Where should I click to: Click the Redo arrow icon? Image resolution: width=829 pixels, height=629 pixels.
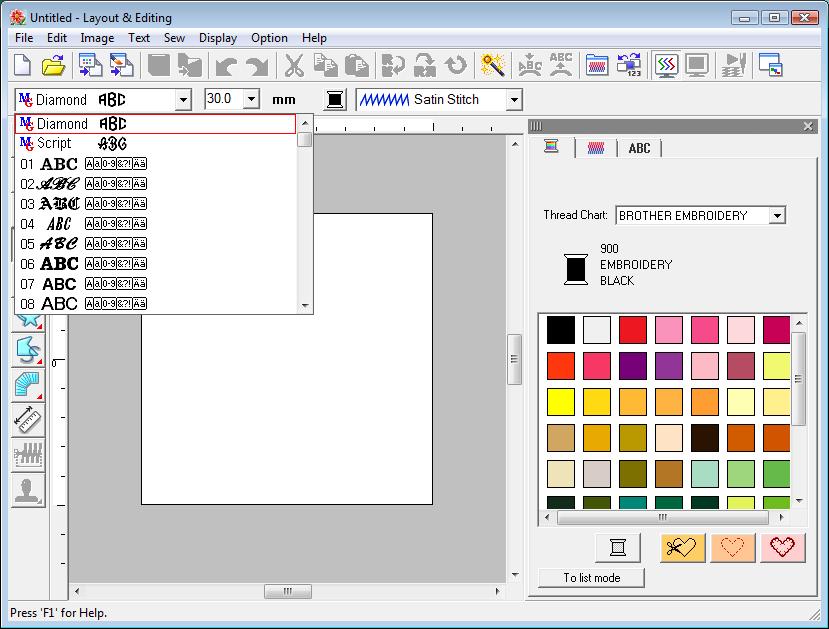click(x=257, y=66)
